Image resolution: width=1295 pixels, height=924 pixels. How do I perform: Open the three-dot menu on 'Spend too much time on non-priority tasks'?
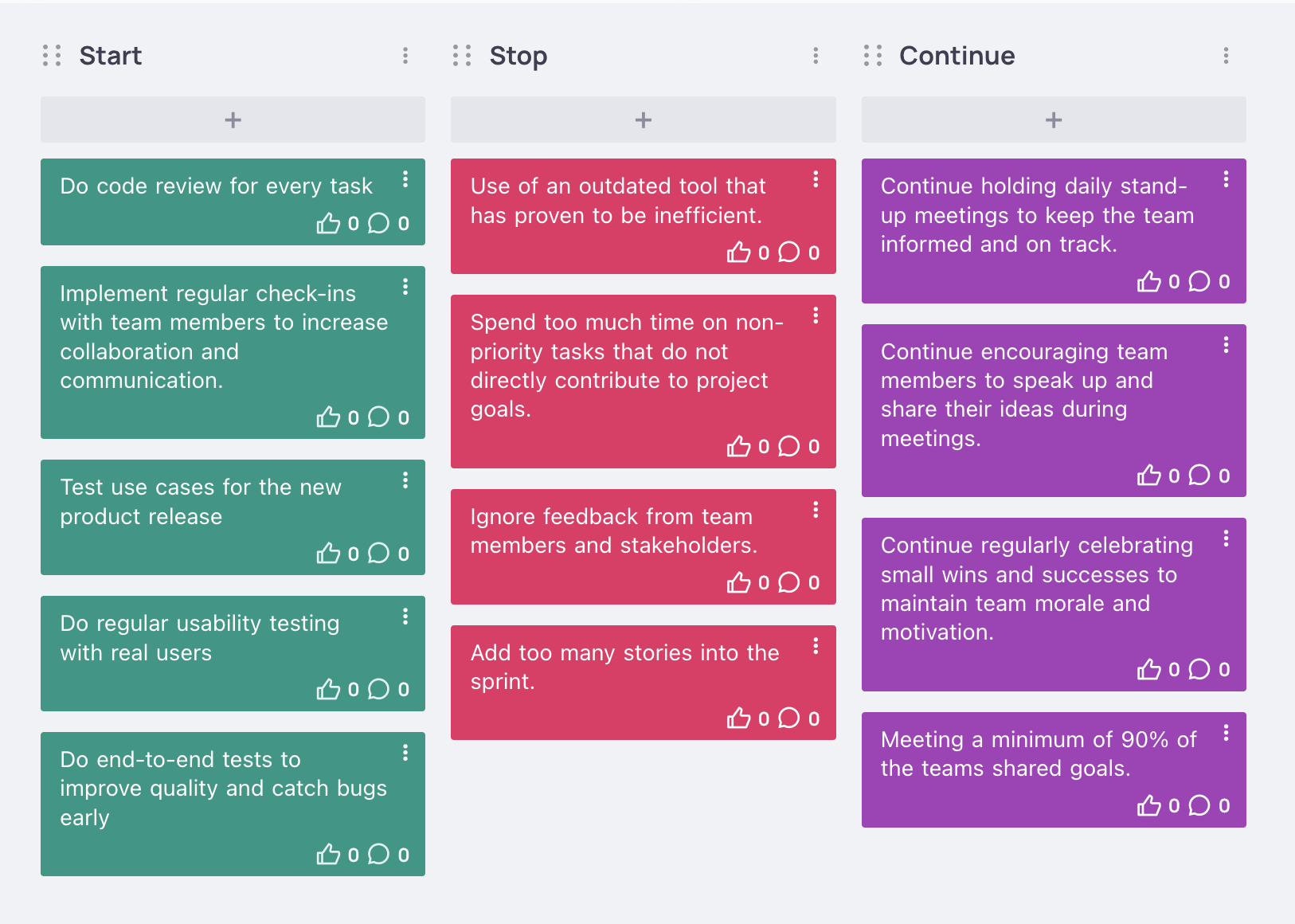pyautogui.click(x=816, y=316)
